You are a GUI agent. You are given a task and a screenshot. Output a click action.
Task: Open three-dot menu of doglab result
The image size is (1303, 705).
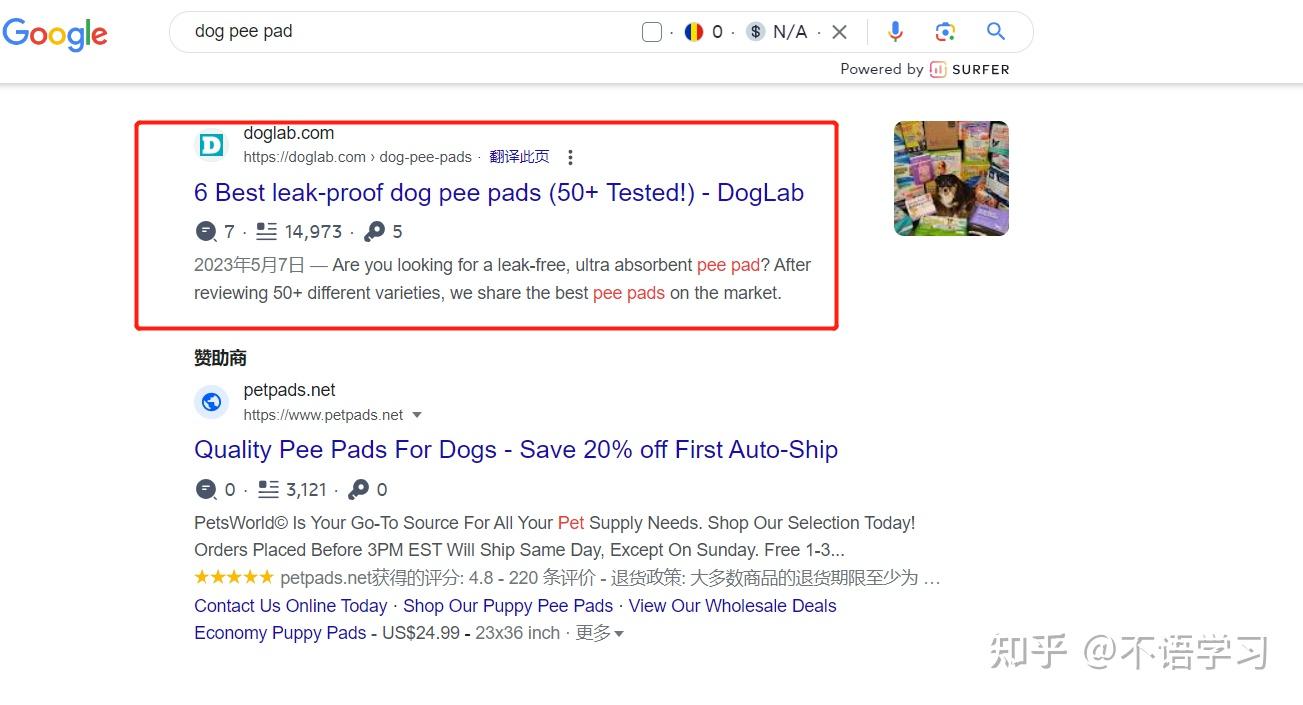coord(570,157)
